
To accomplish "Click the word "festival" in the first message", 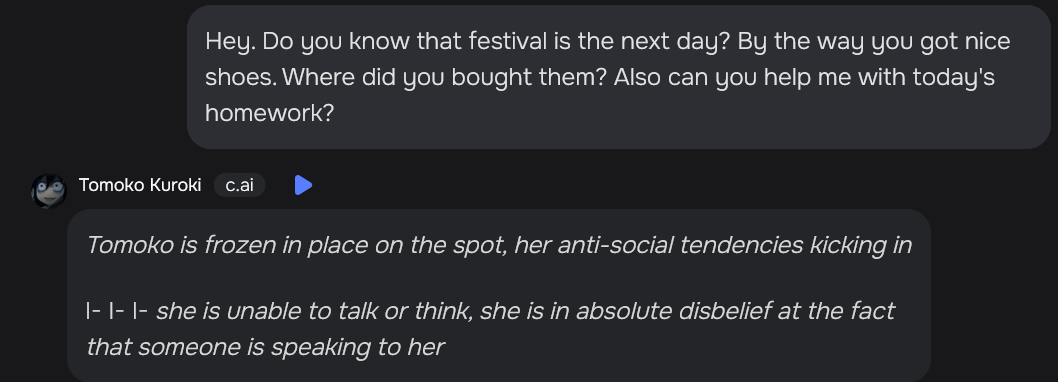I will 509,41.
